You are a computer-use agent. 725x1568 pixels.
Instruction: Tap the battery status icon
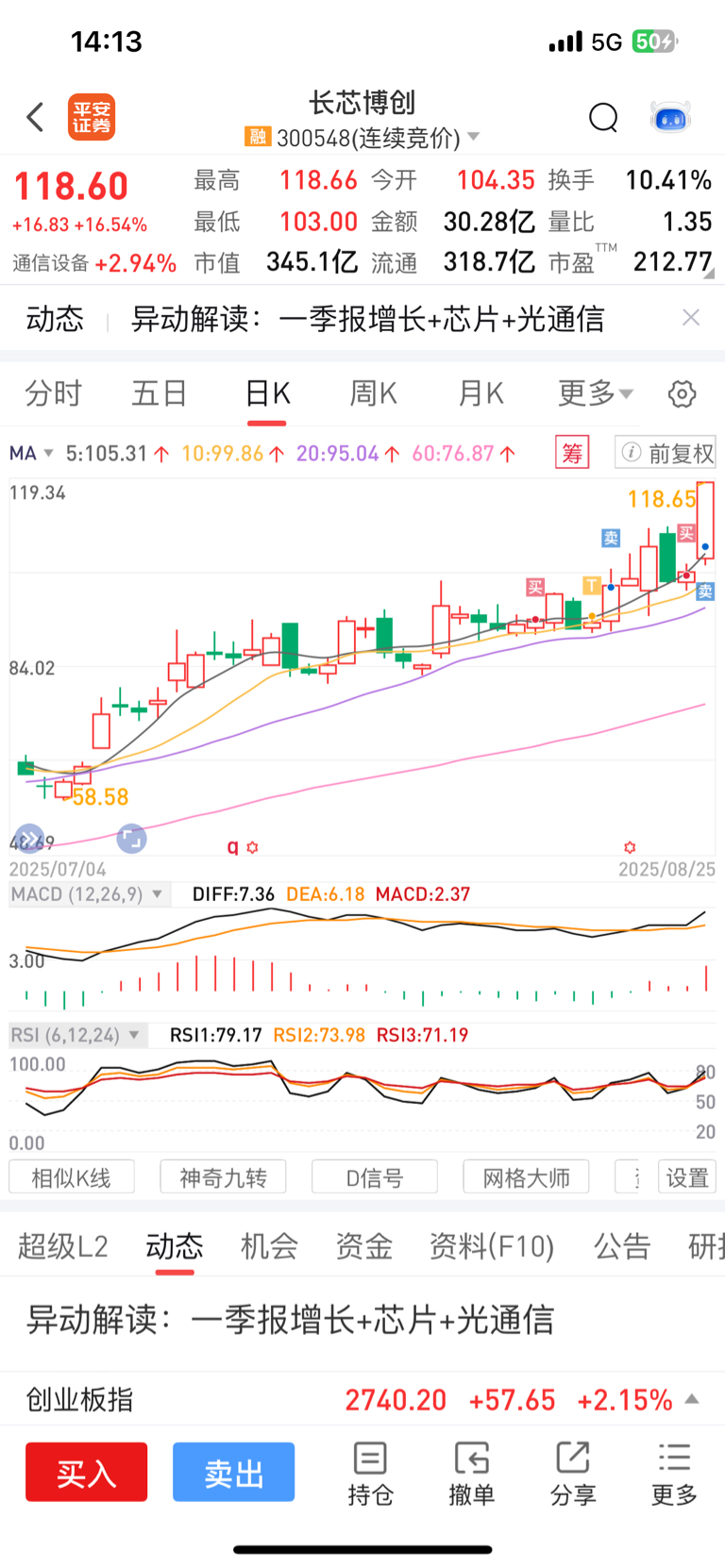pyautogui.click(x=655, y=42)
